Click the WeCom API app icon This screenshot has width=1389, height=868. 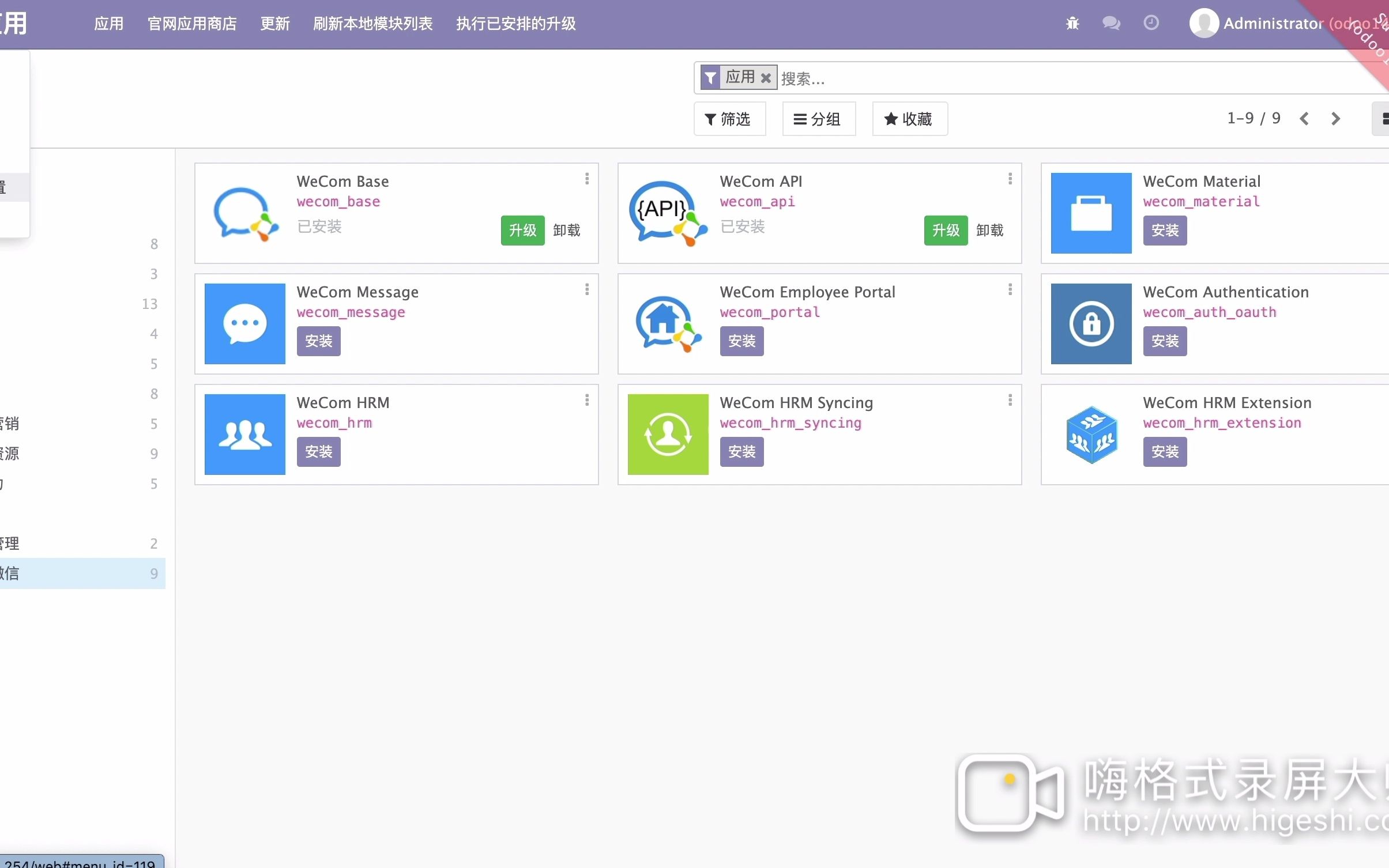[668, 213]
